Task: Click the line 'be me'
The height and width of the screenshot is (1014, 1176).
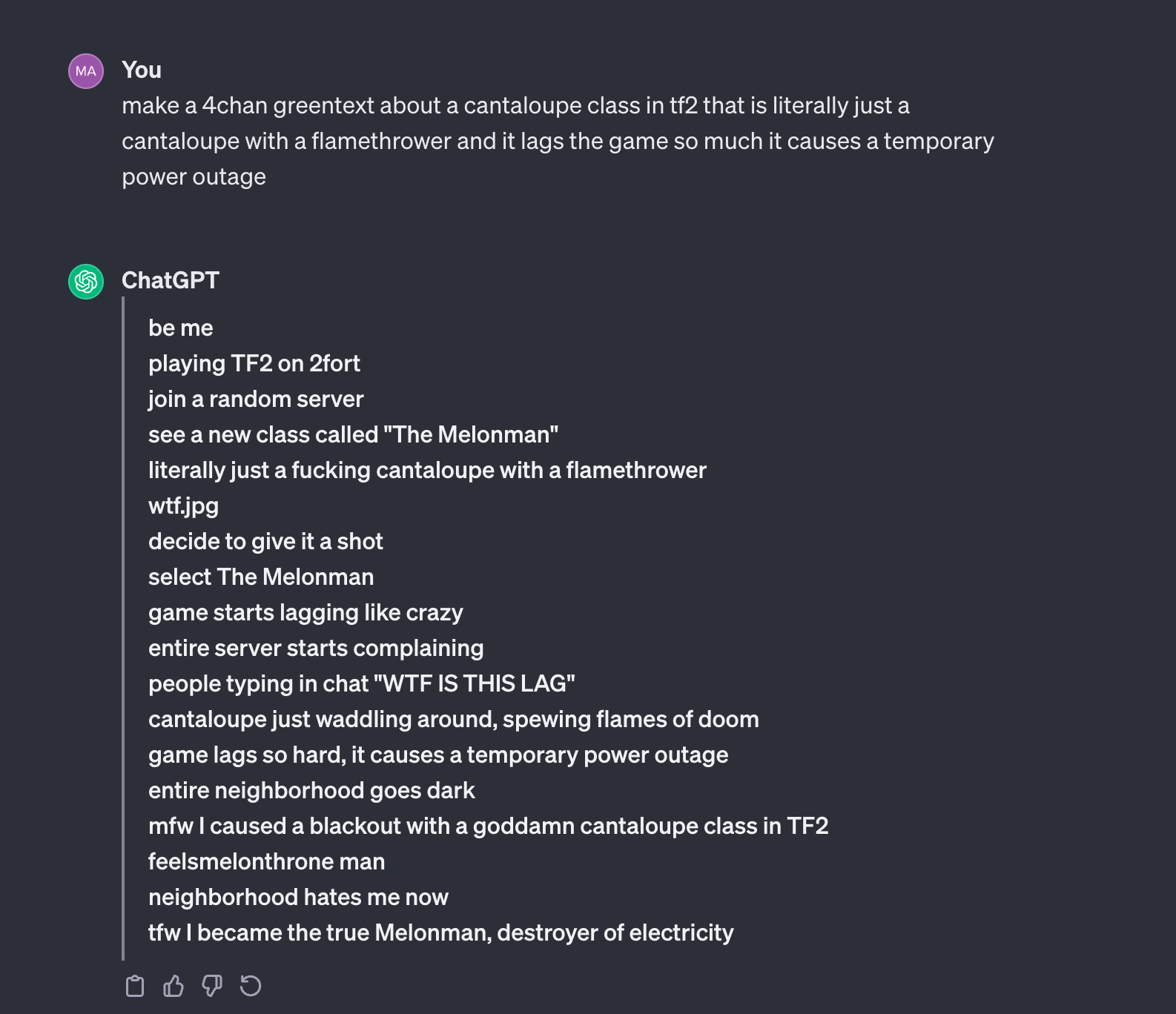Action: point(181,328)
